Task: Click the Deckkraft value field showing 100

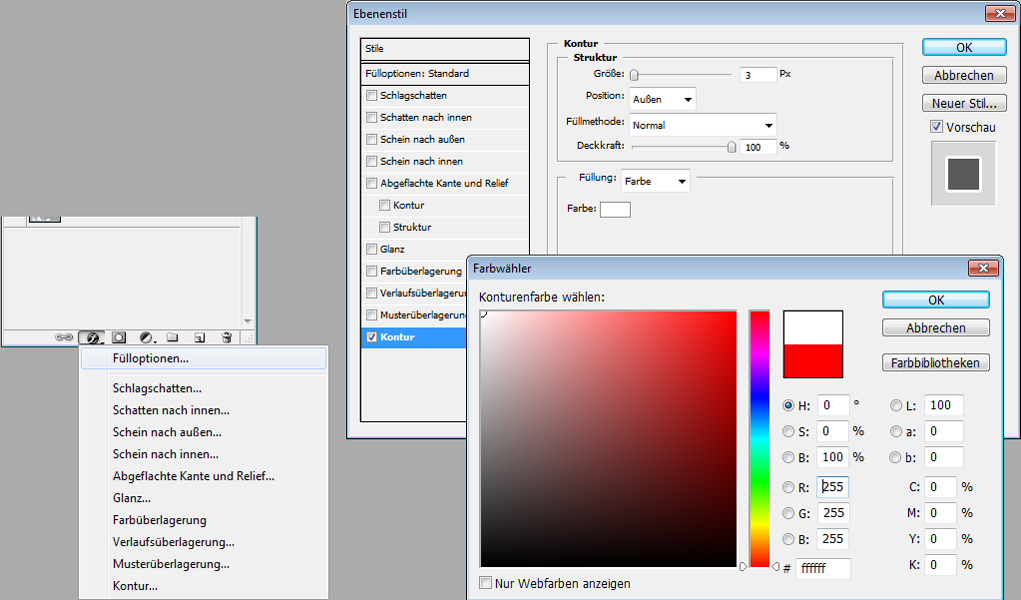Action: click(x=758, y=147)
